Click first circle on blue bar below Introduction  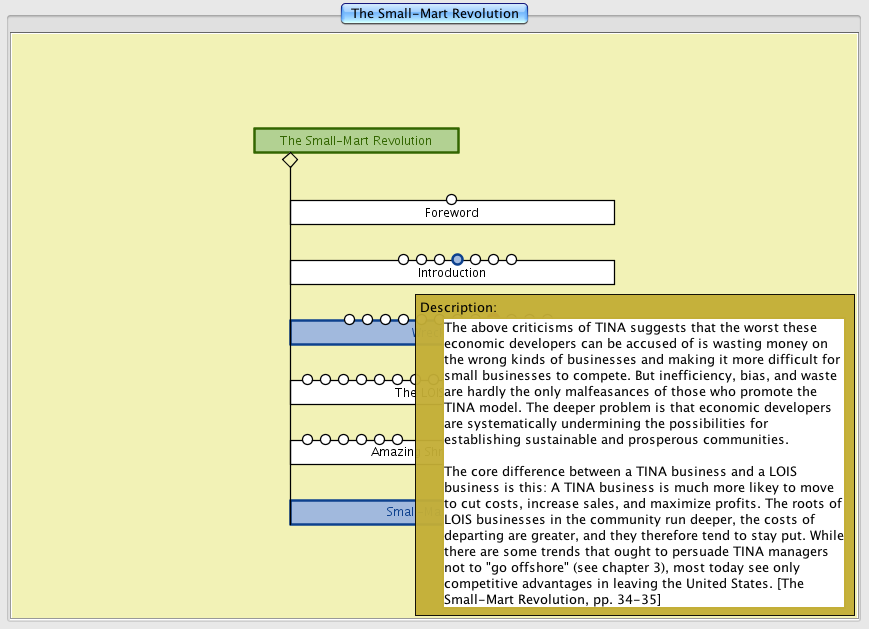(349, 320)
